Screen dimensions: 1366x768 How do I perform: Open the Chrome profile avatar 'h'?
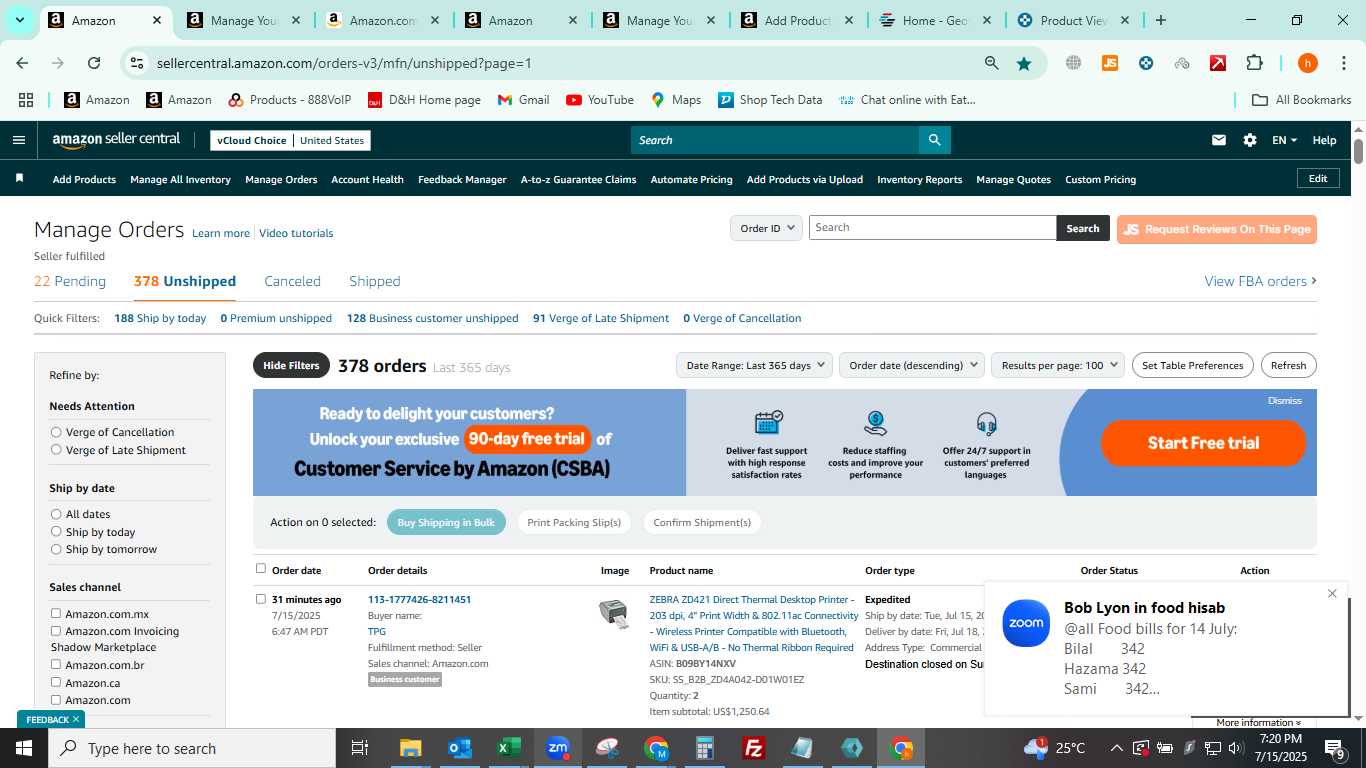point(1307,63)
